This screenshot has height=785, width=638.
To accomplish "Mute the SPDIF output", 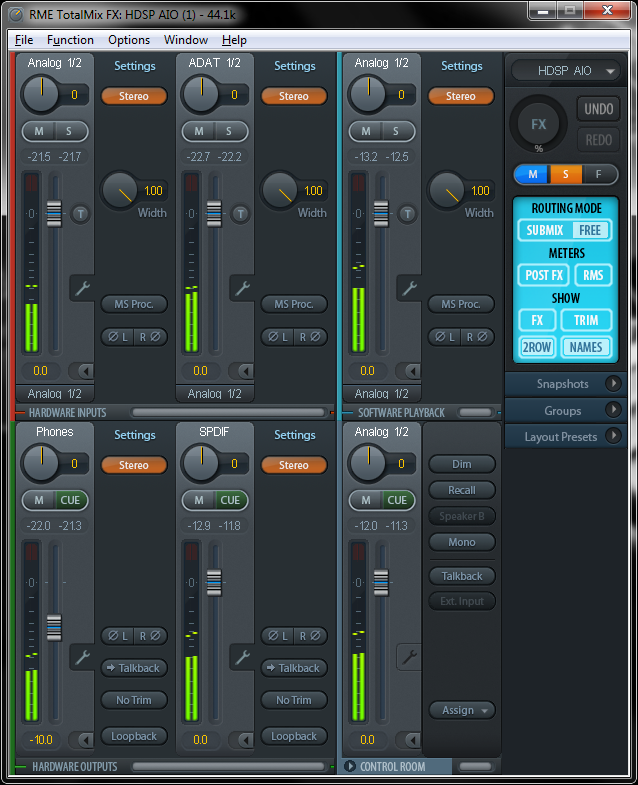I will [199, 501].
